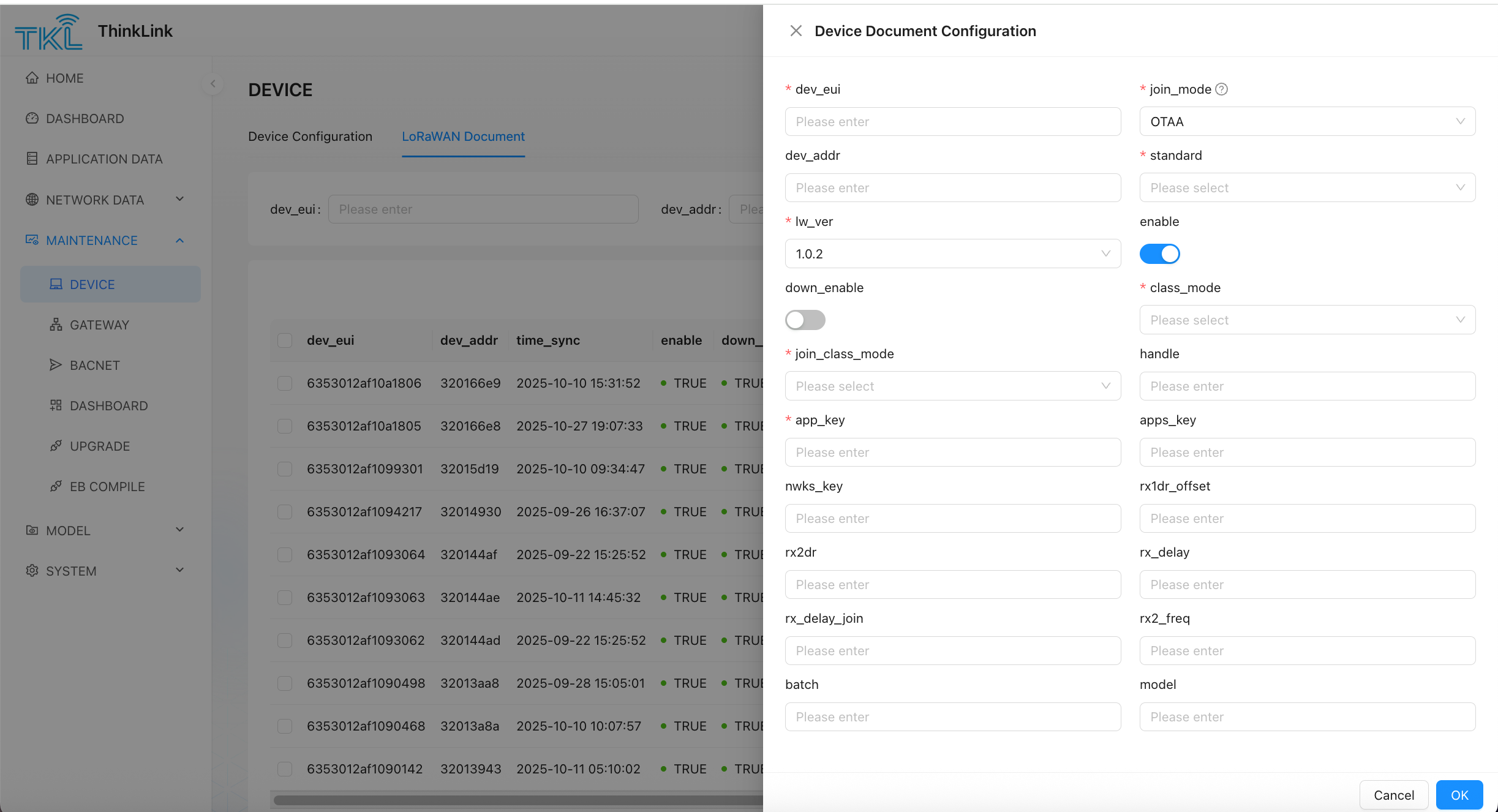The image size is (1498, 812).
Task: Click the Cancel button
Action: click(1393, 795)
